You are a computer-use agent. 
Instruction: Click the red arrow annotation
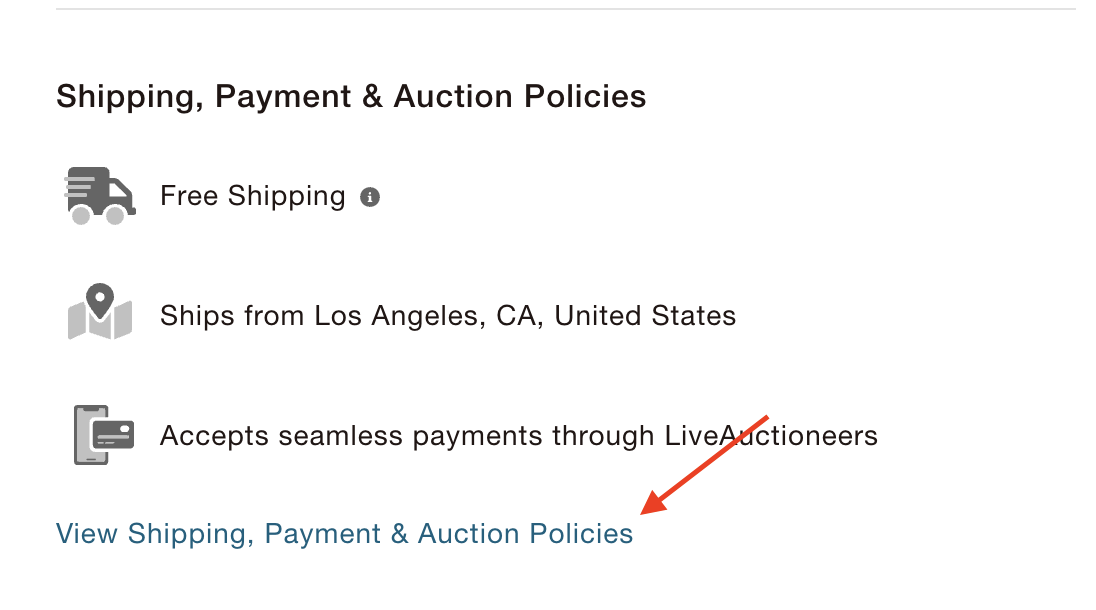tap(705, 463)
